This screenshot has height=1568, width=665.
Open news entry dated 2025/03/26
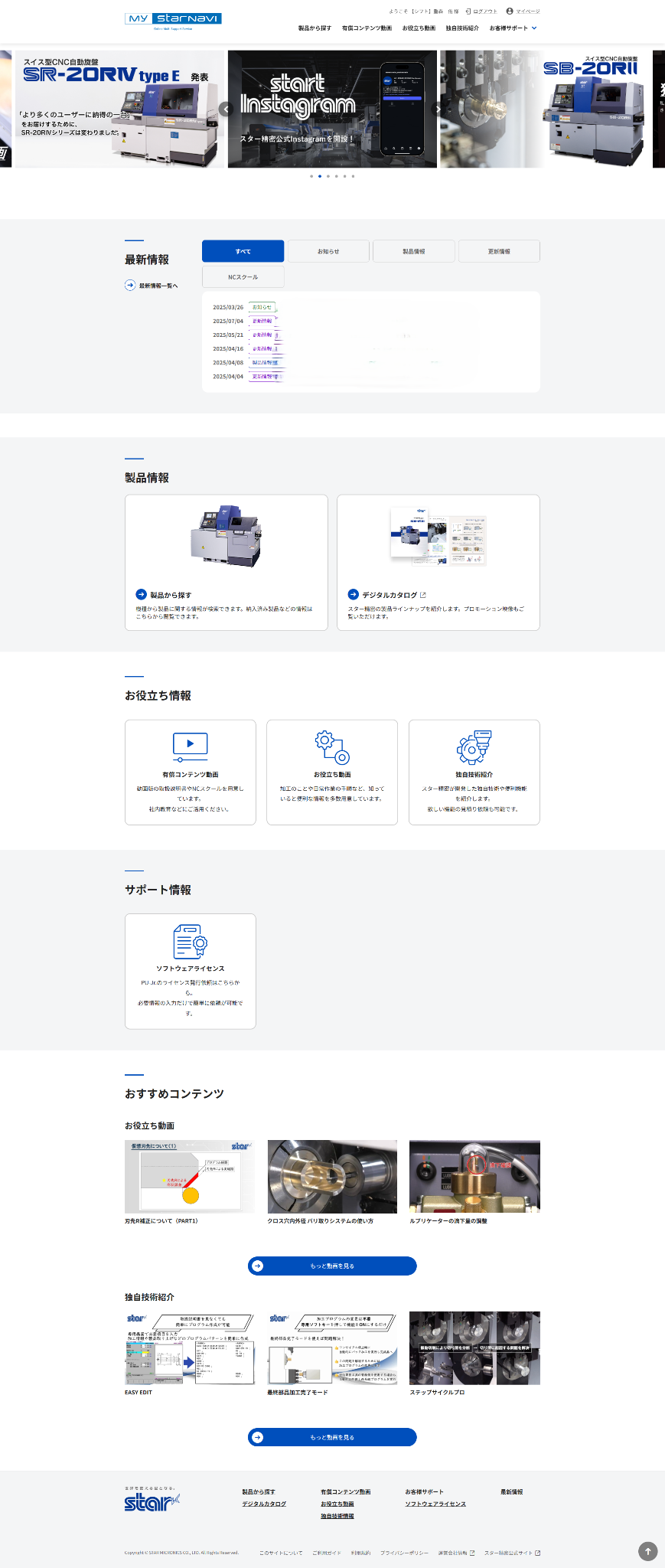coord(371,307)
